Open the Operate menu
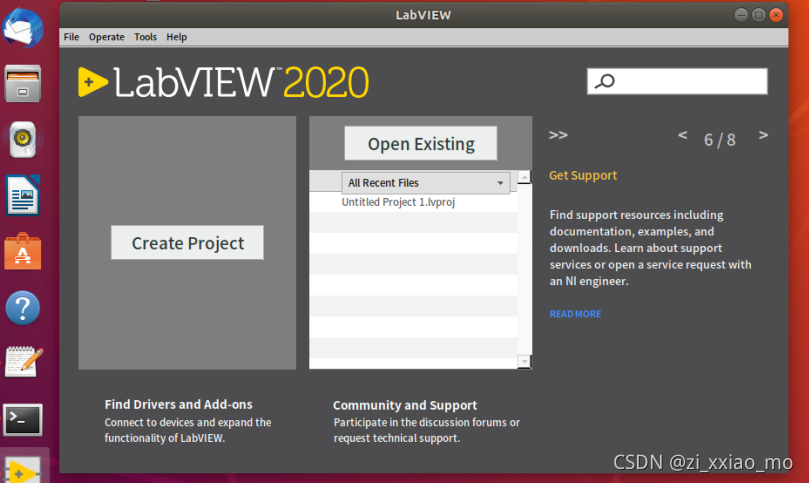Screen dimensions: 809x483 pos(106,37)
